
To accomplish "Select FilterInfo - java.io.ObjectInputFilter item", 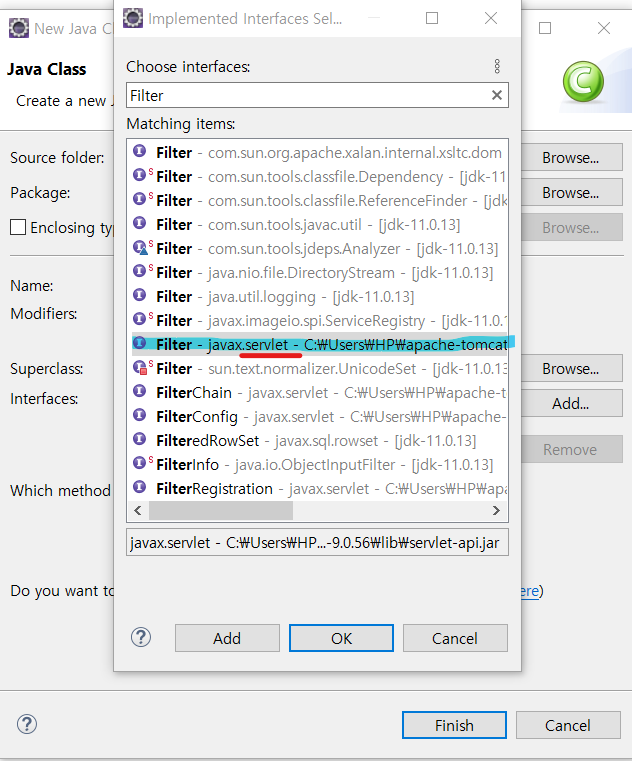I will pos(317,464).
